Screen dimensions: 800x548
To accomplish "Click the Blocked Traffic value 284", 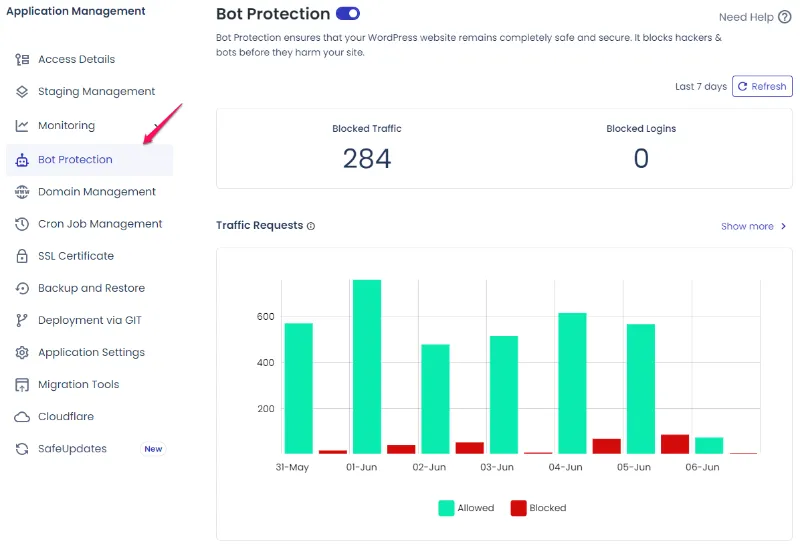I will click(x=367, y=159).
